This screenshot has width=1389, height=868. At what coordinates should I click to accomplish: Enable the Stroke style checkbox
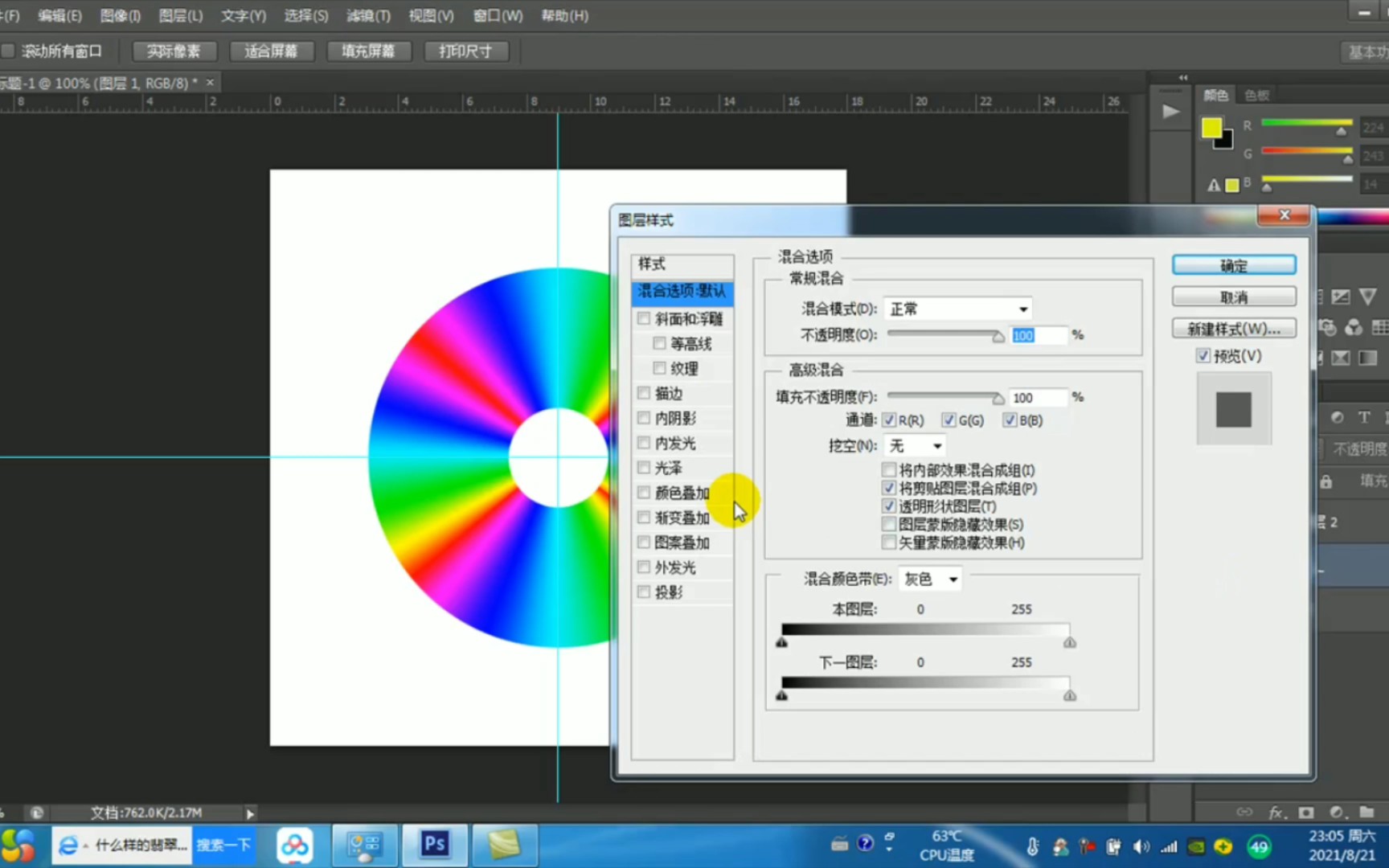[643, 393]
